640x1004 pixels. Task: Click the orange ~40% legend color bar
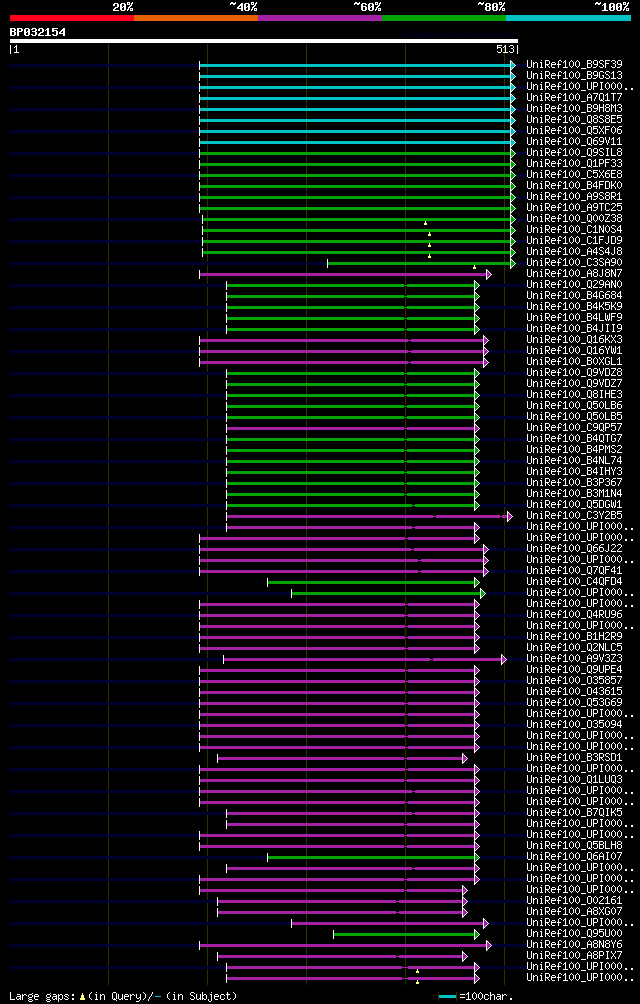196,18
